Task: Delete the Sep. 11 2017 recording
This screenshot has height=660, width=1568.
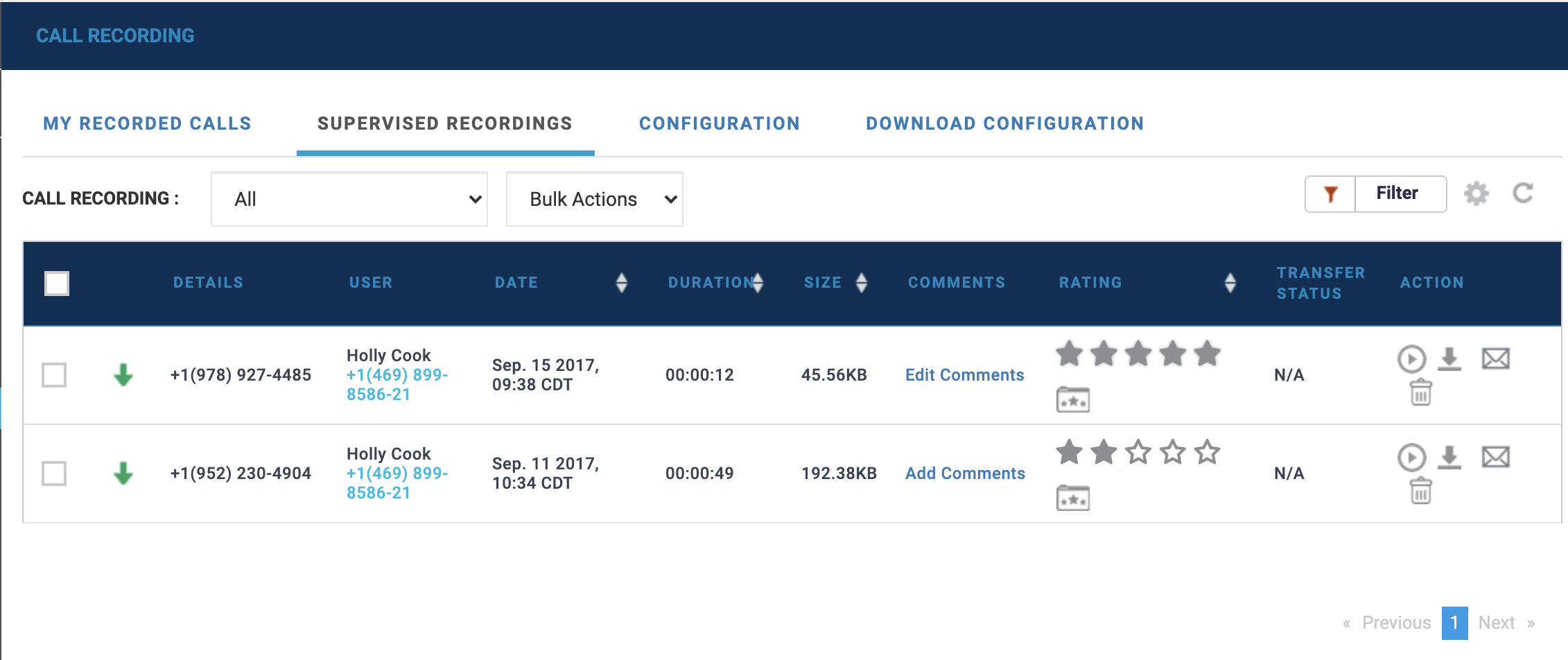Action: click(x=1420, y=492)
